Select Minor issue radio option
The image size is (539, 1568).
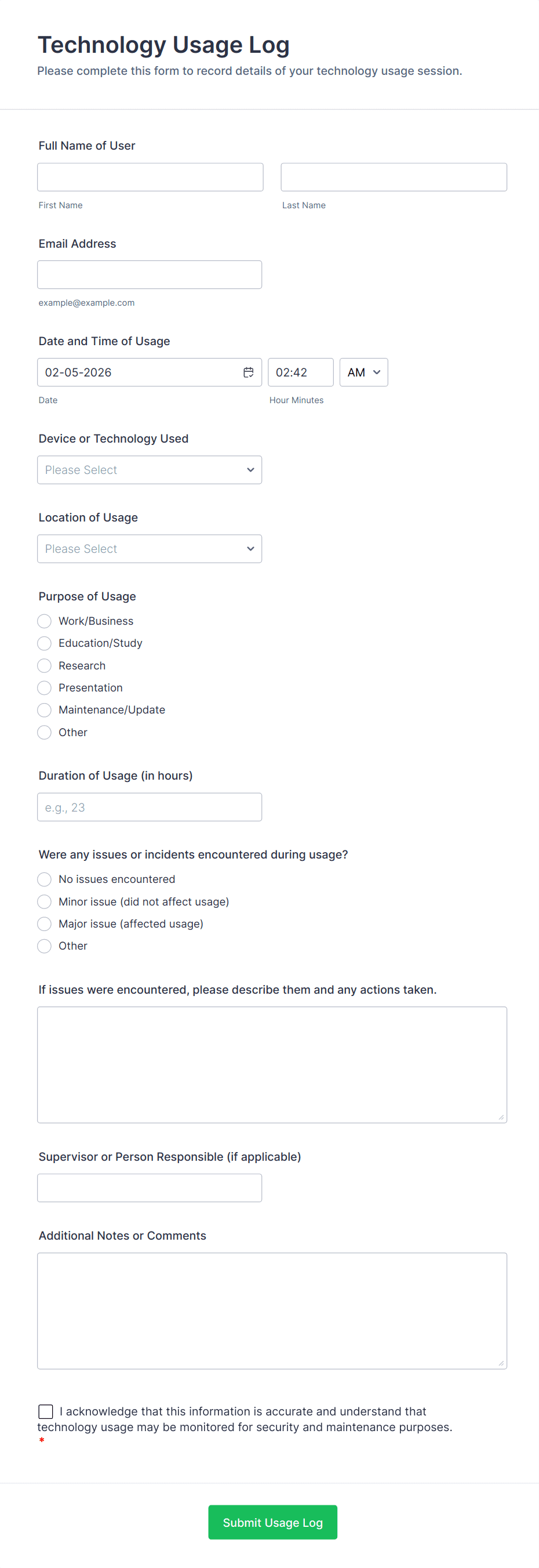point(45,901)
